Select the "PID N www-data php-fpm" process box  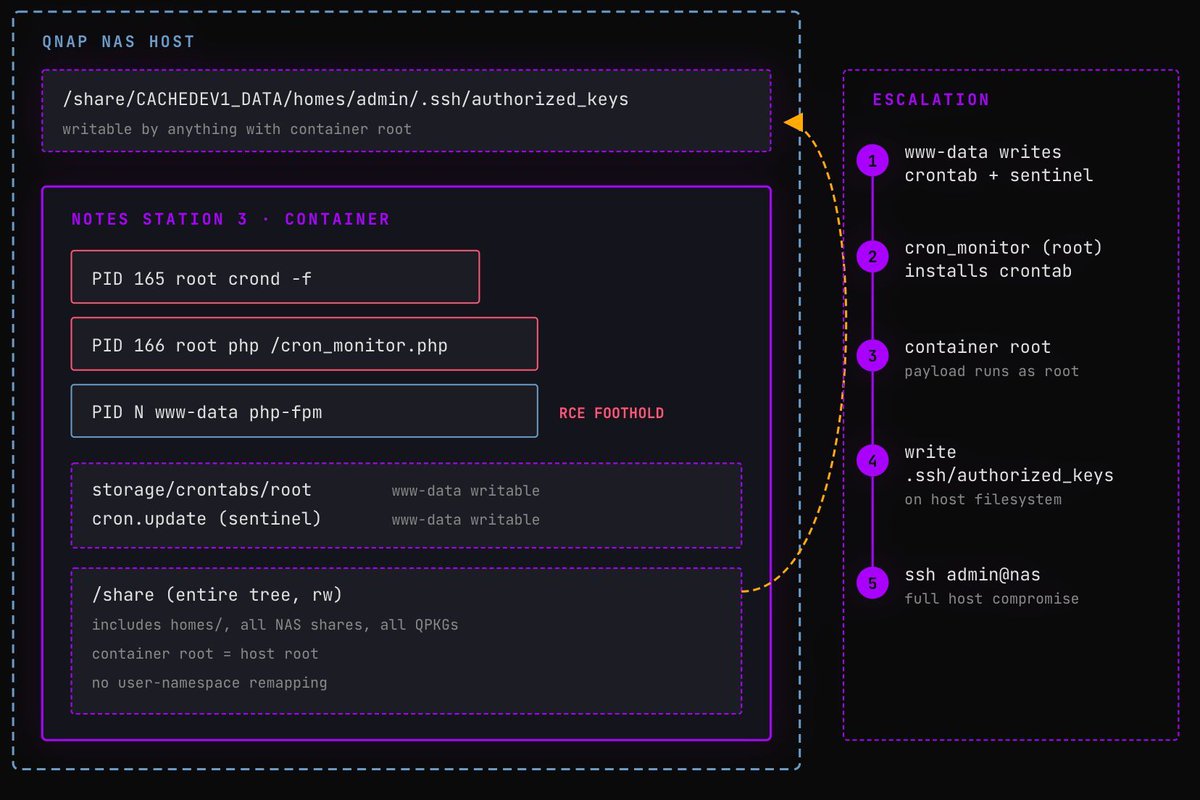pyautogui.click(x=304, y=411)
